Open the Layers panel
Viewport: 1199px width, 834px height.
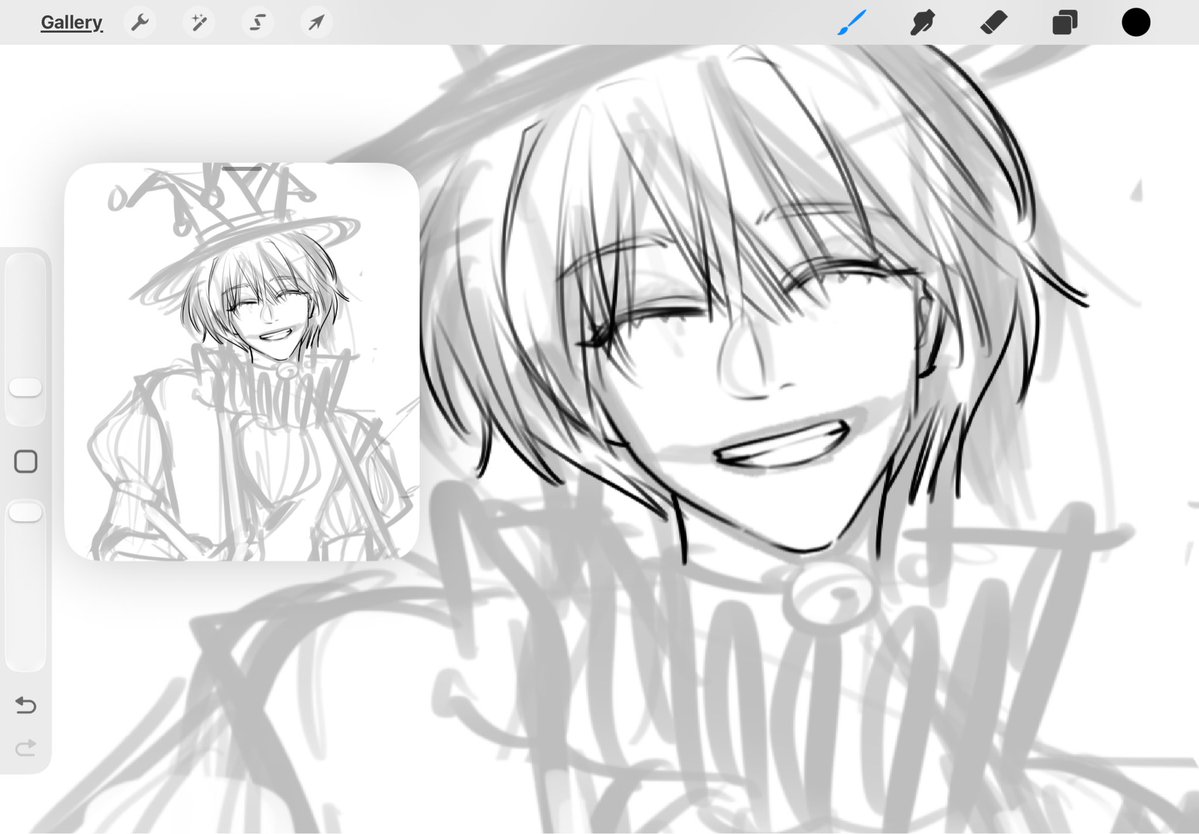(x=1064, y=22)
